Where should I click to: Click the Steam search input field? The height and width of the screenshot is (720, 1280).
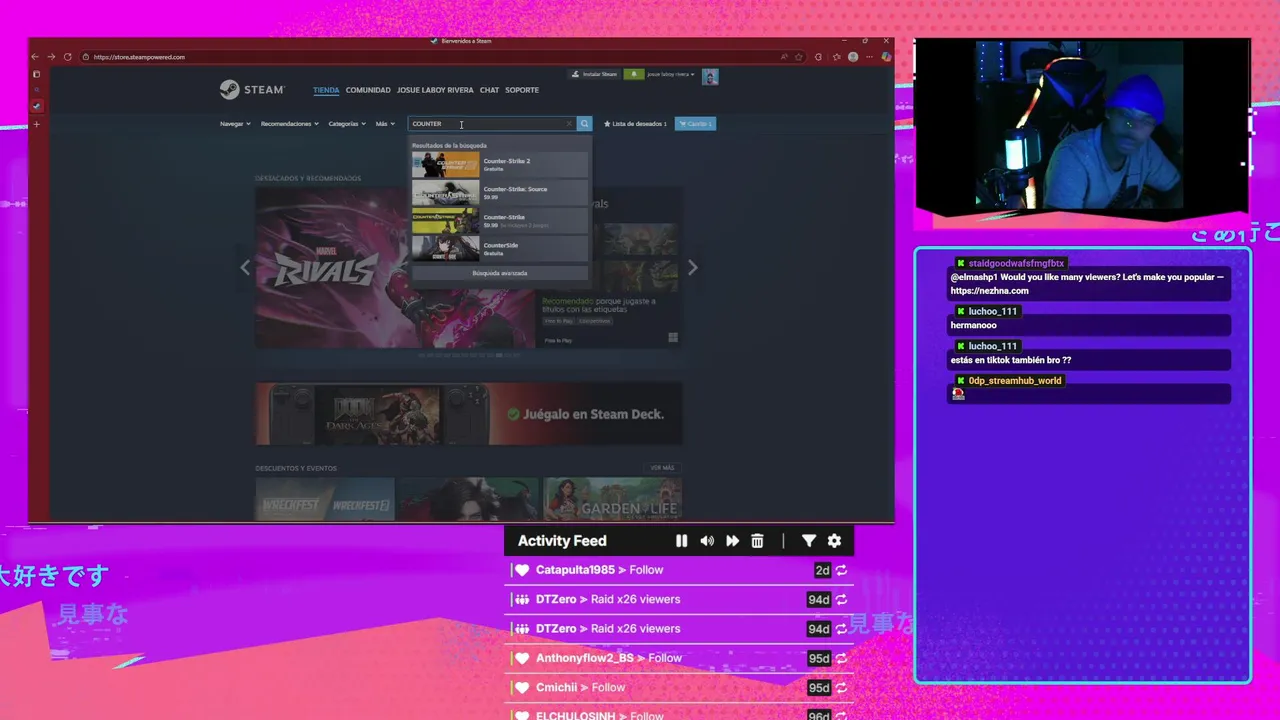pyautogui.click(x=490, y=124)
